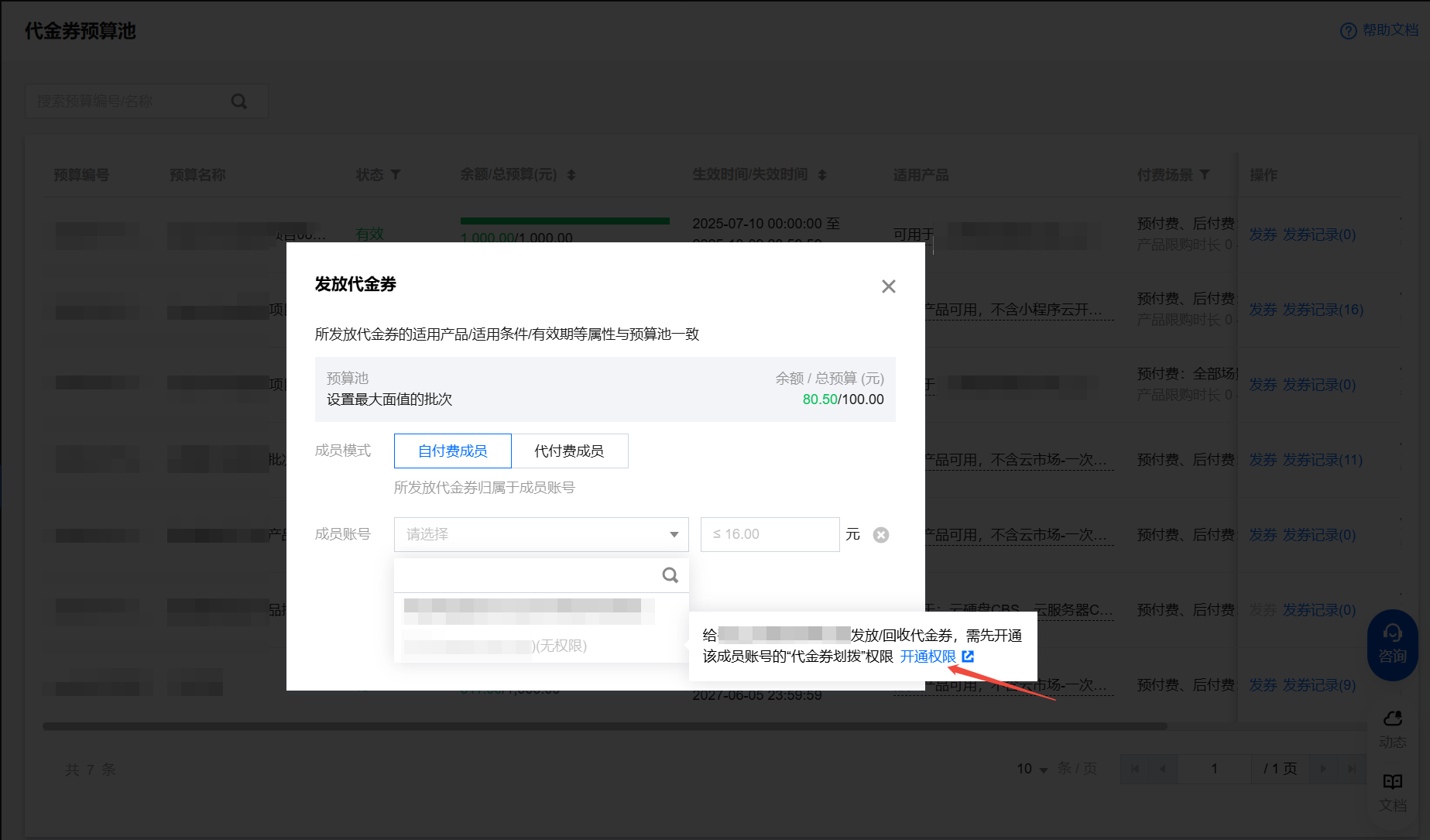Click the 帮助文档 help icon
This screenshot has width=1430, height=840.
coord(1348,31)
